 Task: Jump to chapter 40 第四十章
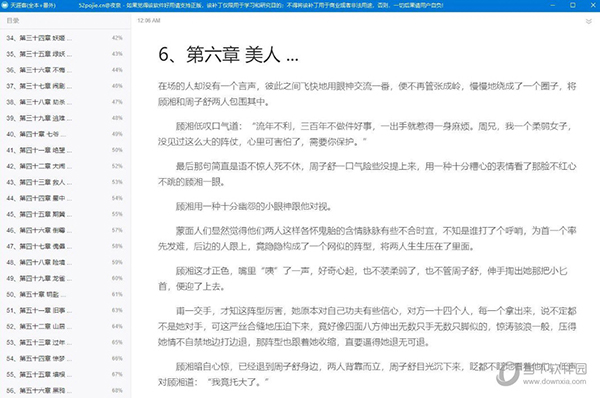tap(65, 134)
